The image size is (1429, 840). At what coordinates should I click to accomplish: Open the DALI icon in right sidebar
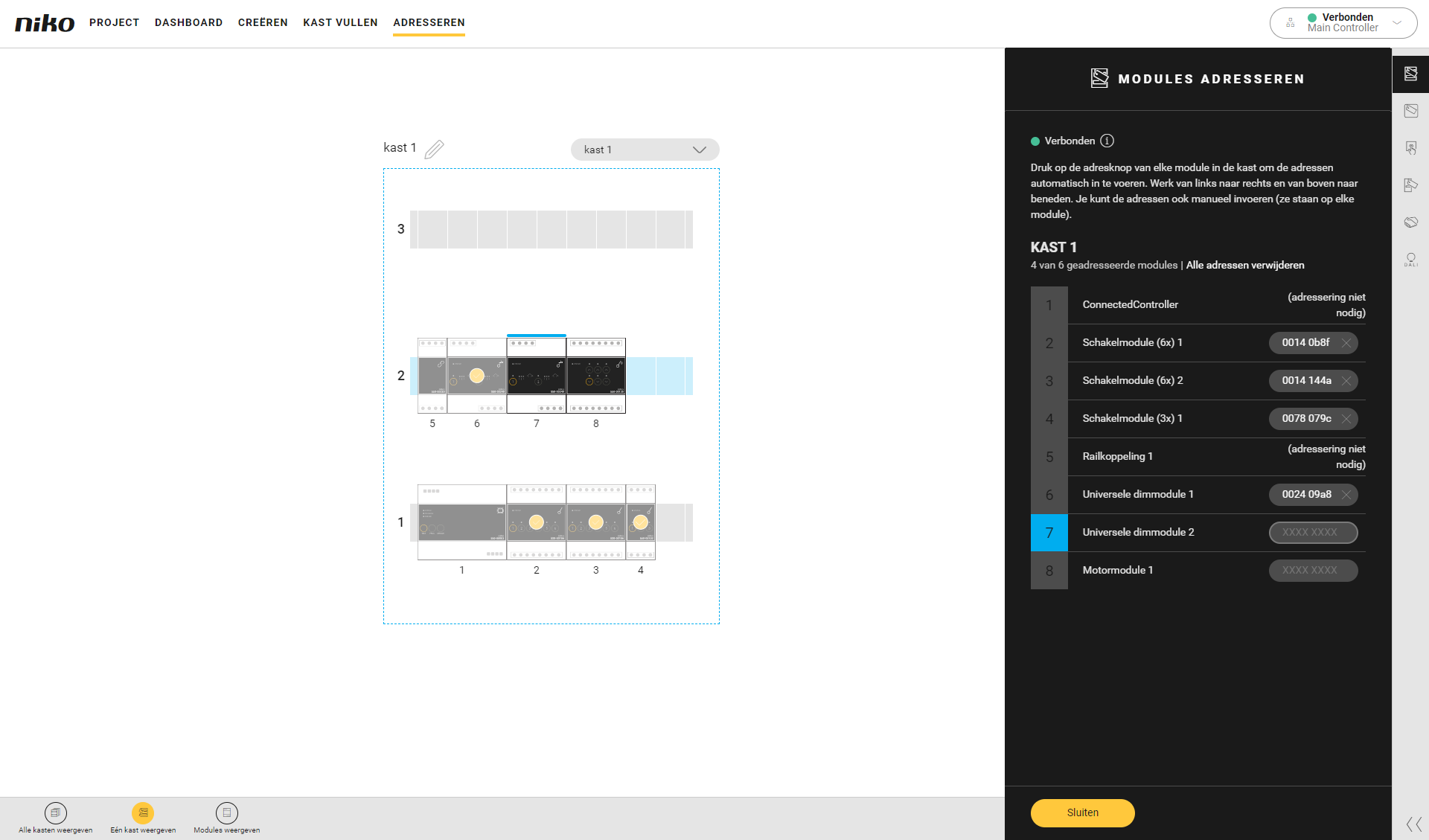[x=1410, y=260]
